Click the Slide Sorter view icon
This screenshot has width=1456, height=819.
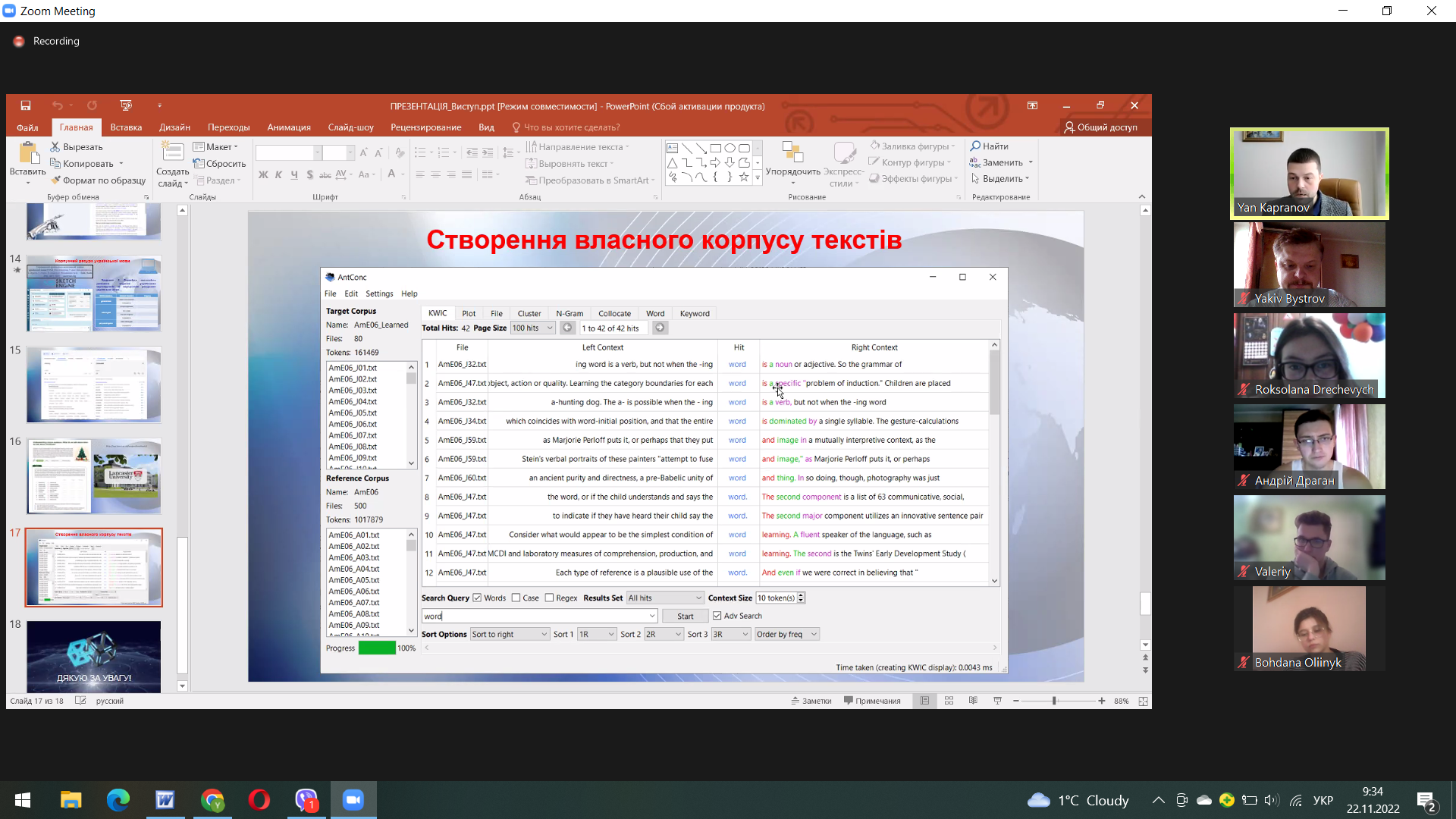(949, 701)
